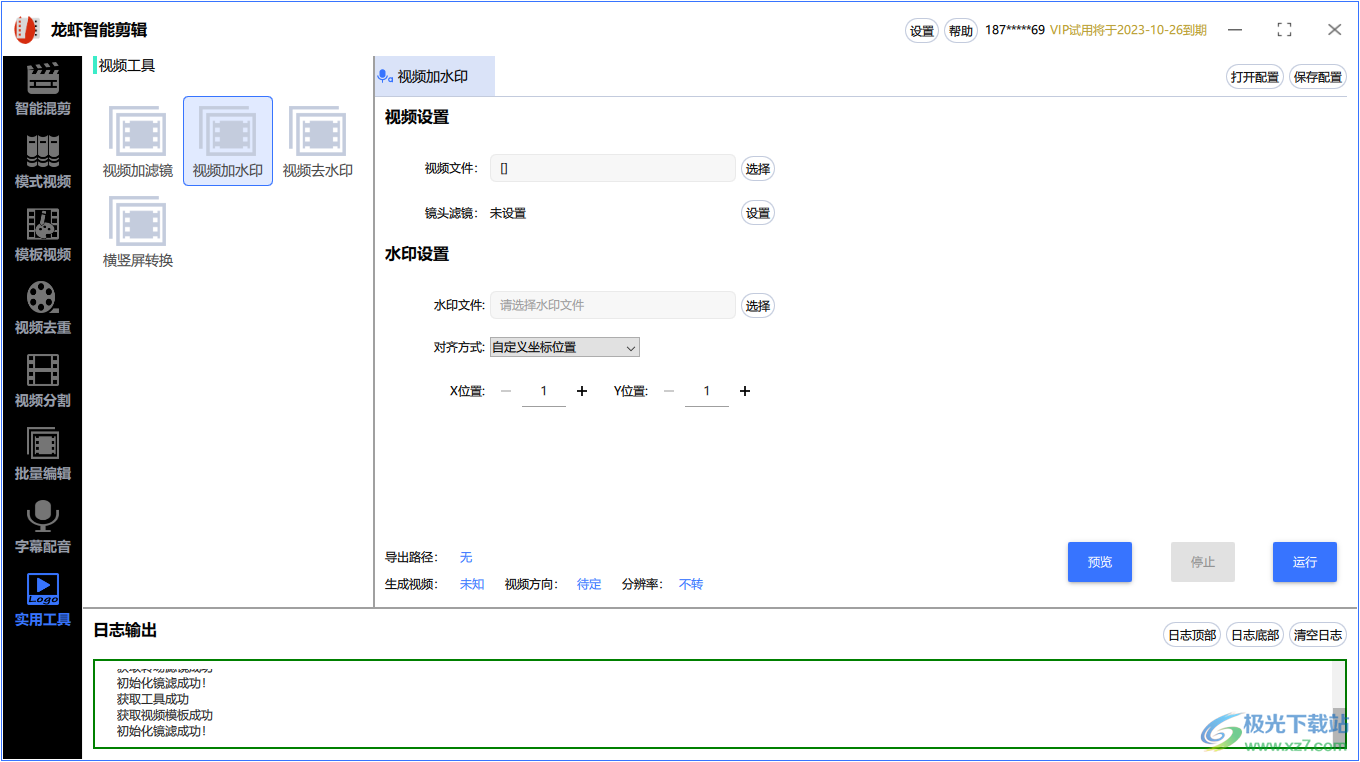Run the task with 运行 button
The width and height of the screenshot is (1360, 762).
coord(1304,562)
